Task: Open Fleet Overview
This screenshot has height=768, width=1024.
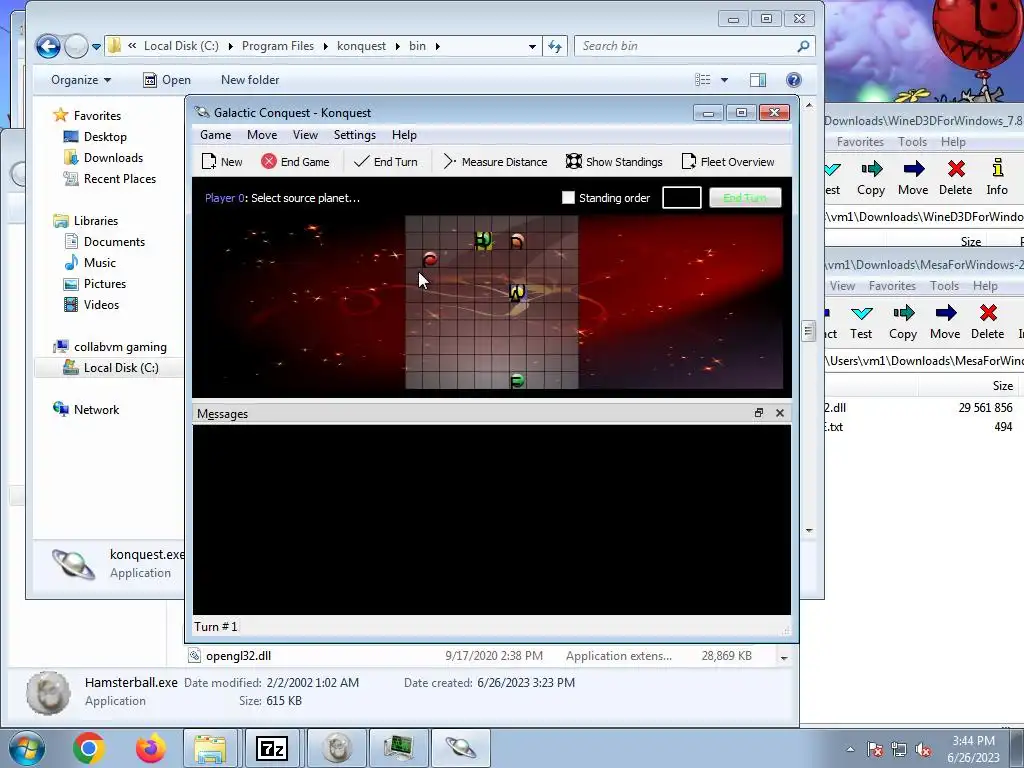Action: click(x=728, y=162)
